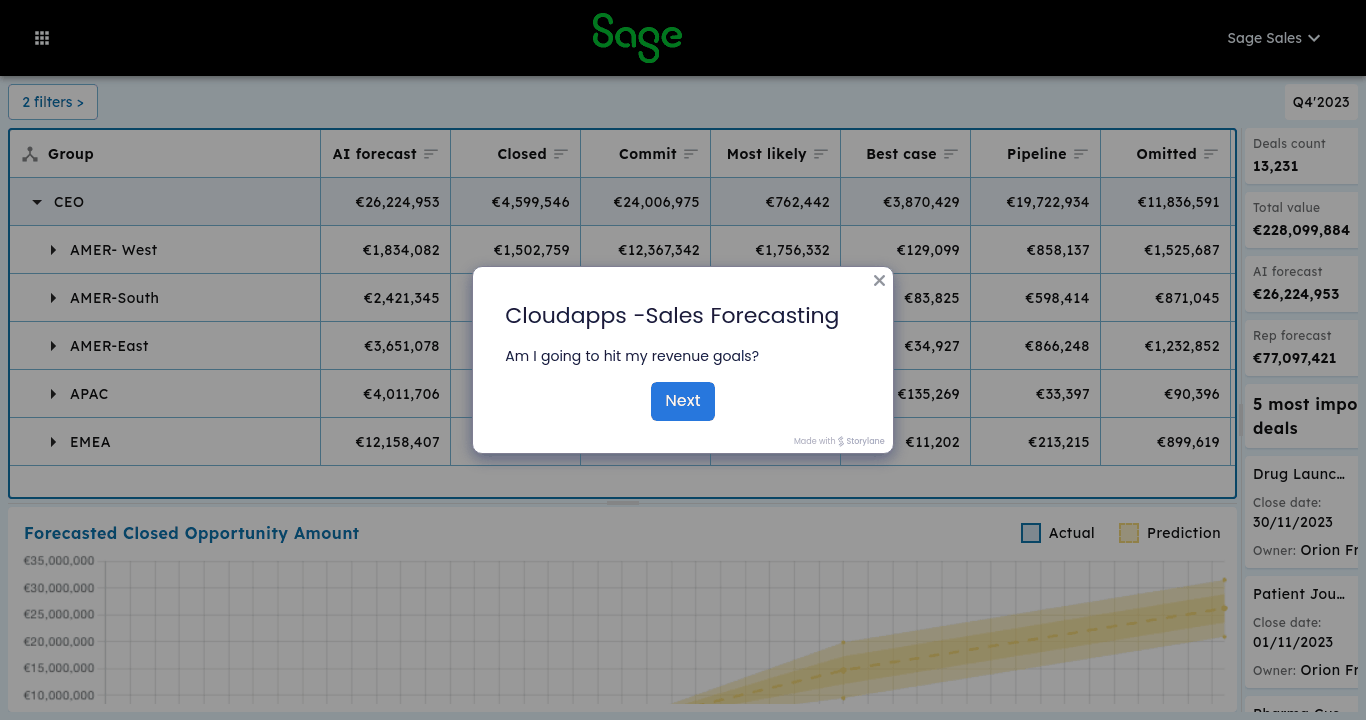Screen dimensions: 1366x720
Task: Click AMER- West Commit €12,367,342
Action: [x=646, y=250]
